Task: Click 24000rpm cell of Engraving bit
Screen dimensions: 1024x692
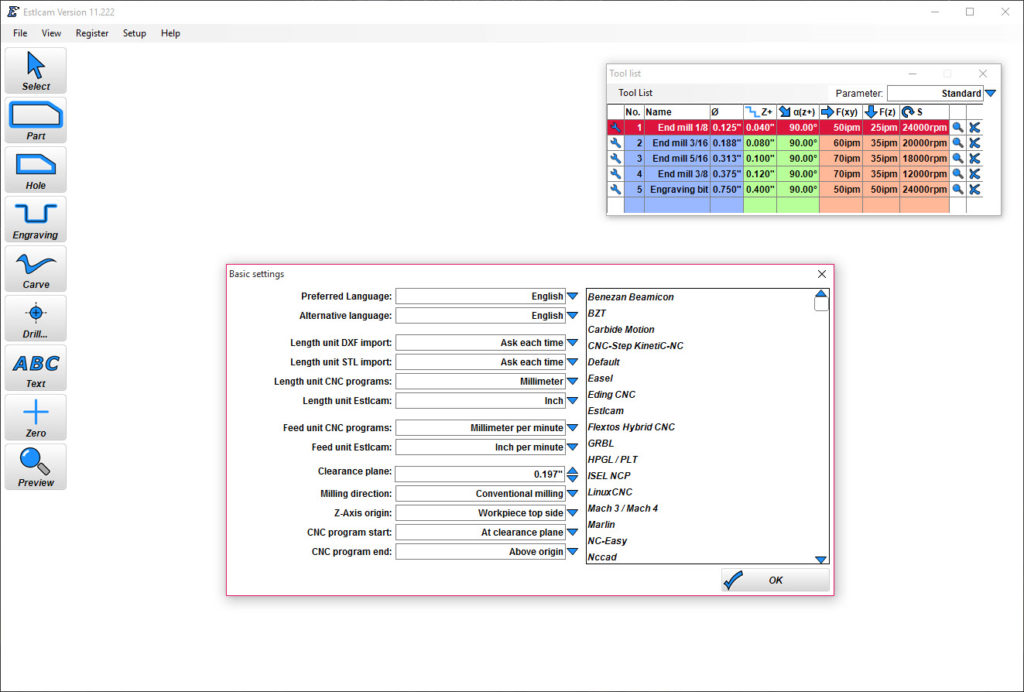Action: pos(924,189)
